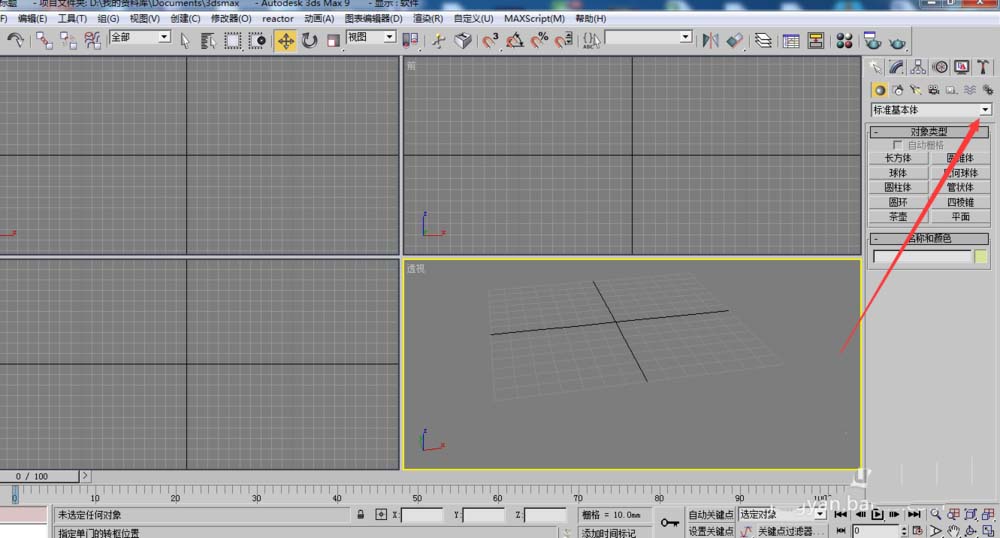Open the 创建(C) menu
1000x538 pixels.
[185, 18]
